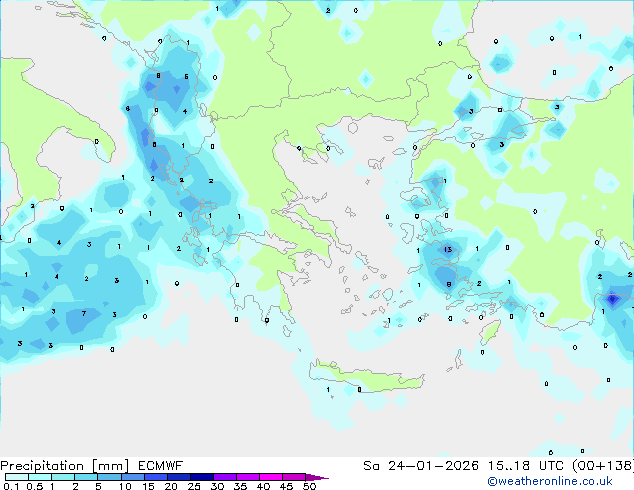Pick the 30–35 mm purple legend swatch
Image resolution: width=634 pixels, height=490 pixels.
click(224, 477)
